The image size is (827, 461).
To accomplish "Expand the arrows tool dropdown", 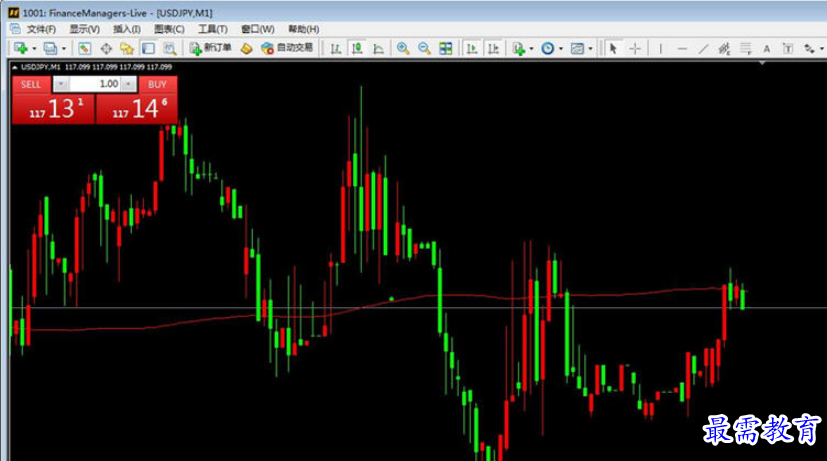I will pos(822,49).
